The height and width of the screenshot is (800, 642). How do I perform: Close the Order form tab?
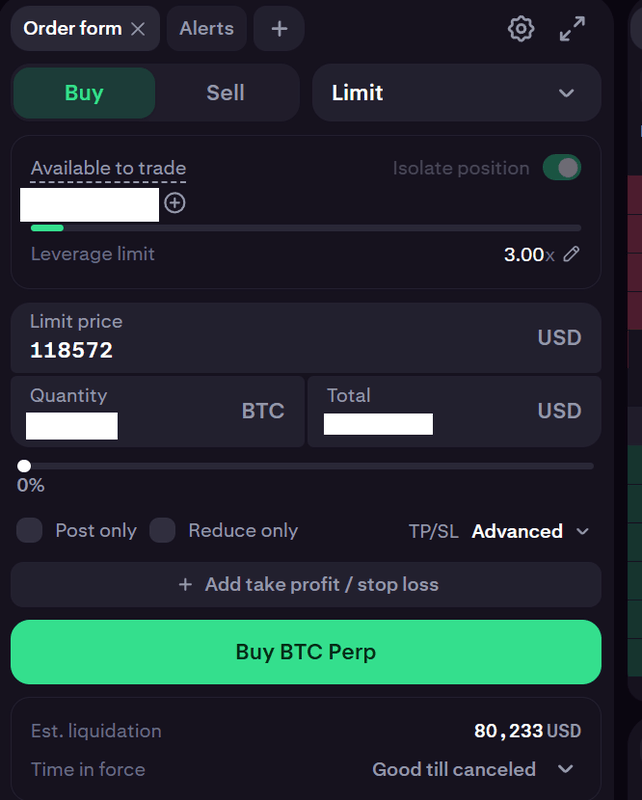[x=138, y=29]
